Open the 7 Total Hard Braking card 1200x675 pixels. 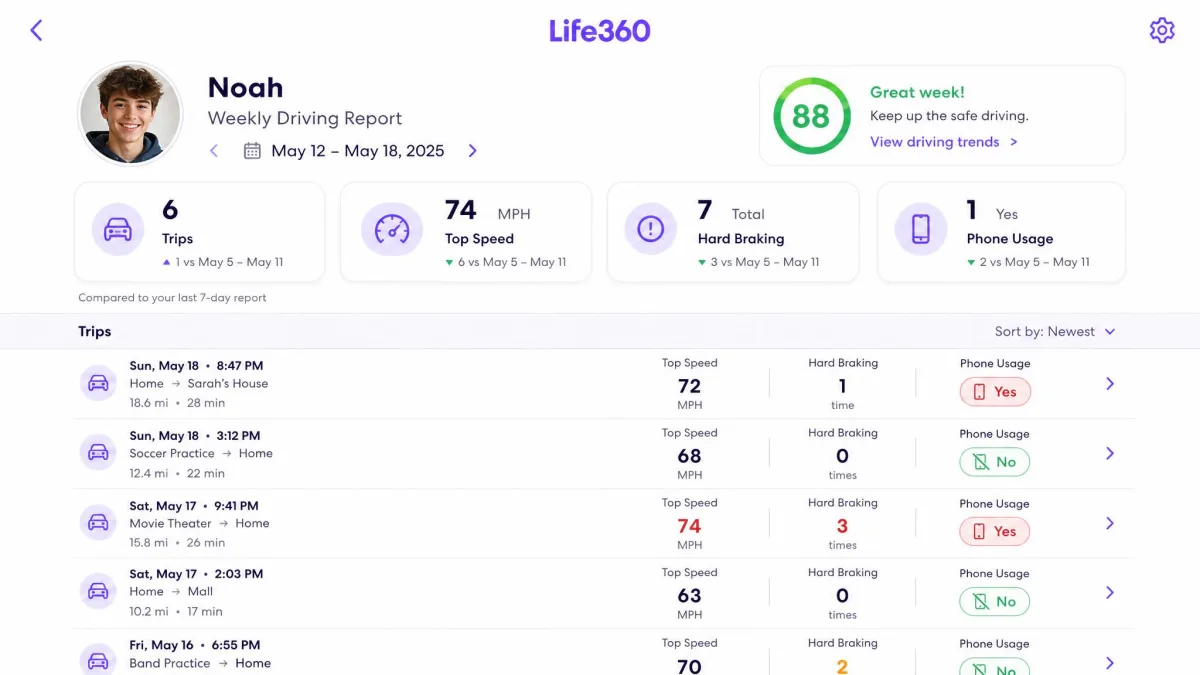click(733, 232)
